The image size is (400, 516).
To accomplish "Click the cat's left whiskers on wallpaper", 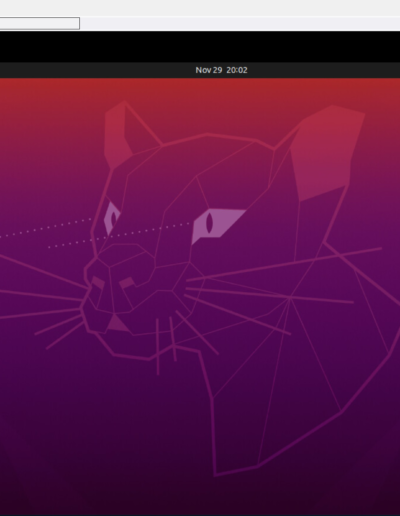I will coord(43,300).
